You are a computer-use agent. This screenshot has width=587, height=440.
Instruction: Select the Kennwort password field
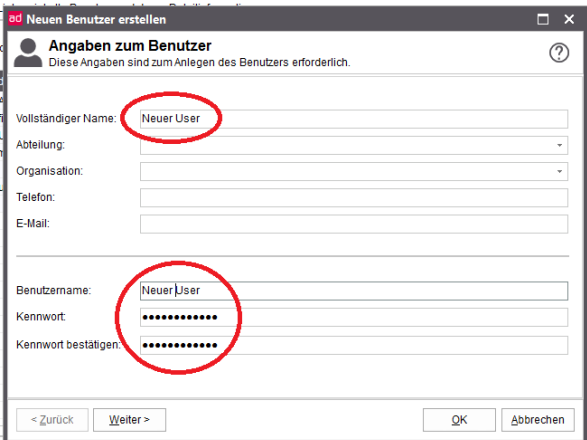point(354,317)
